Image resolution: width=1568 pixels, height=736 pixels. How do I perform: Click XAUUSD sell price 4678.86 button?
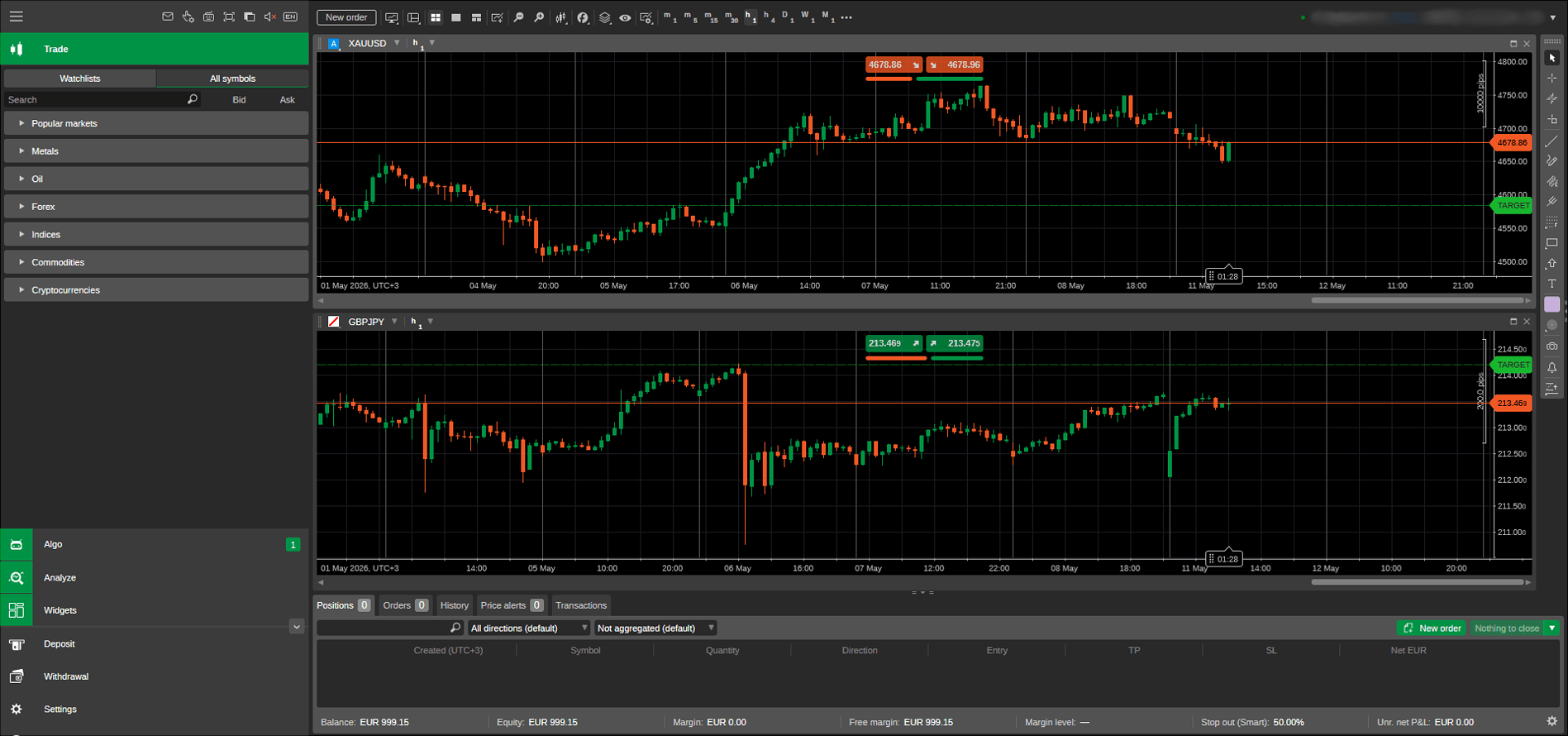point(893,65)
